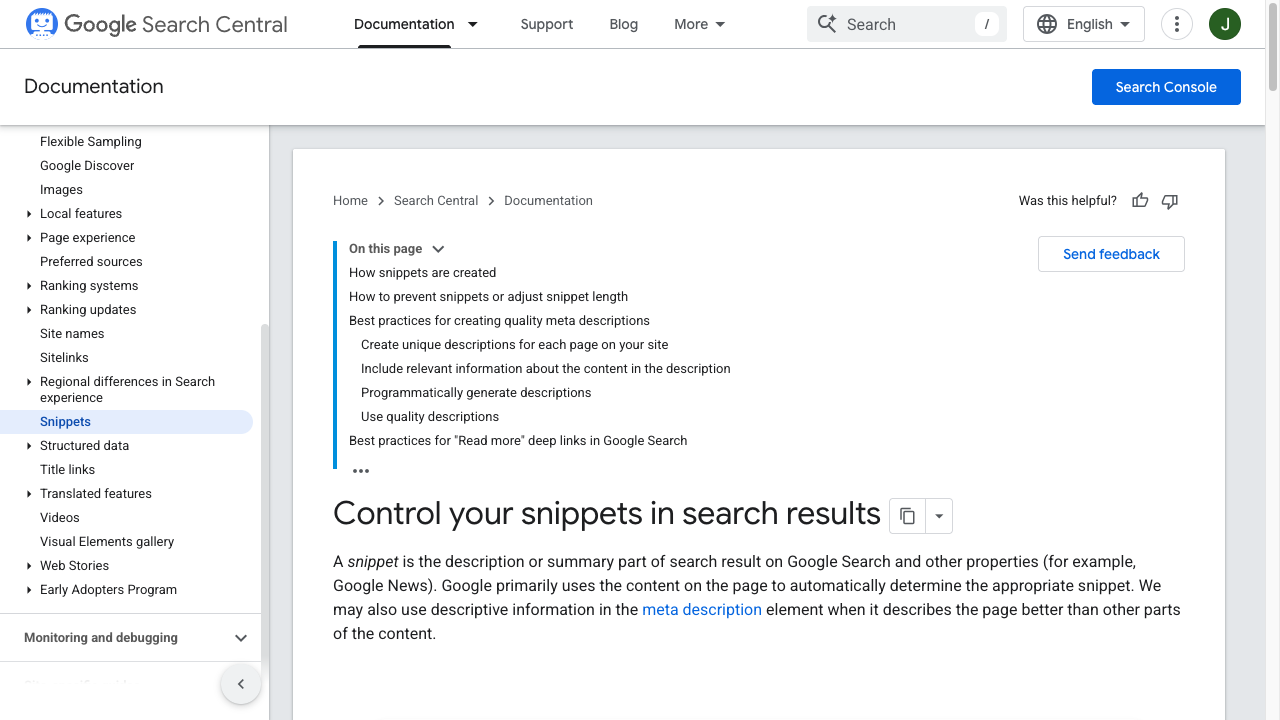Jump to Read more deep links section
Viewport: 1280px width, 720px height.
tap(518, 441)
